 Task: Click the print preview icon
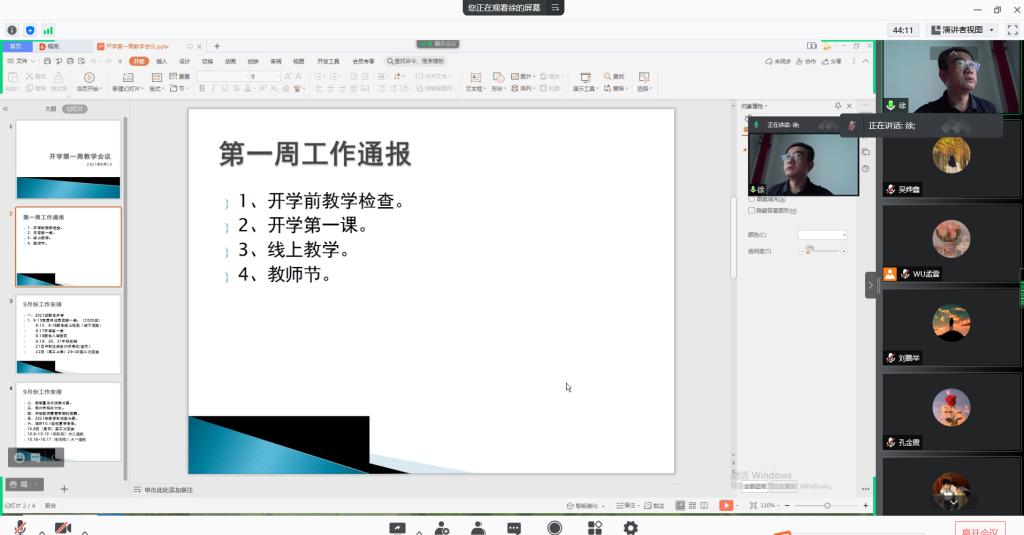(82, 61)
